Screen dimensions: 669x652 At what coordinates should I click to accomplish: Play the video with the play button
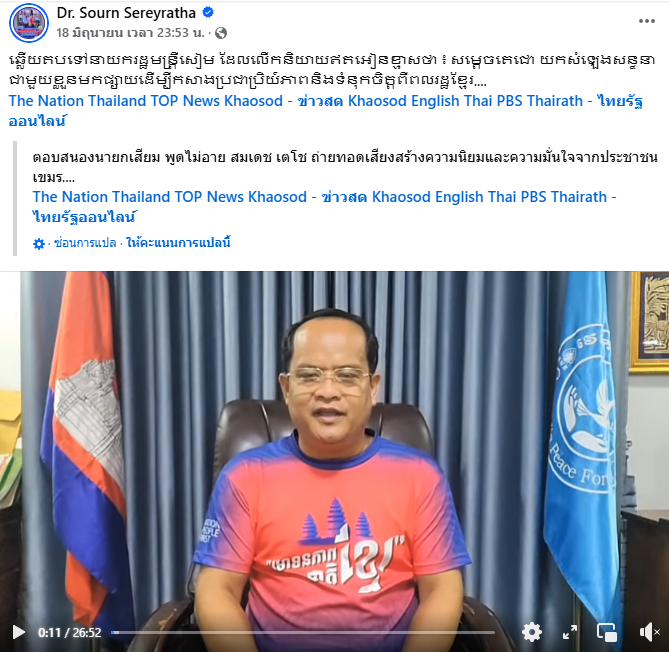tap(18, 632)
